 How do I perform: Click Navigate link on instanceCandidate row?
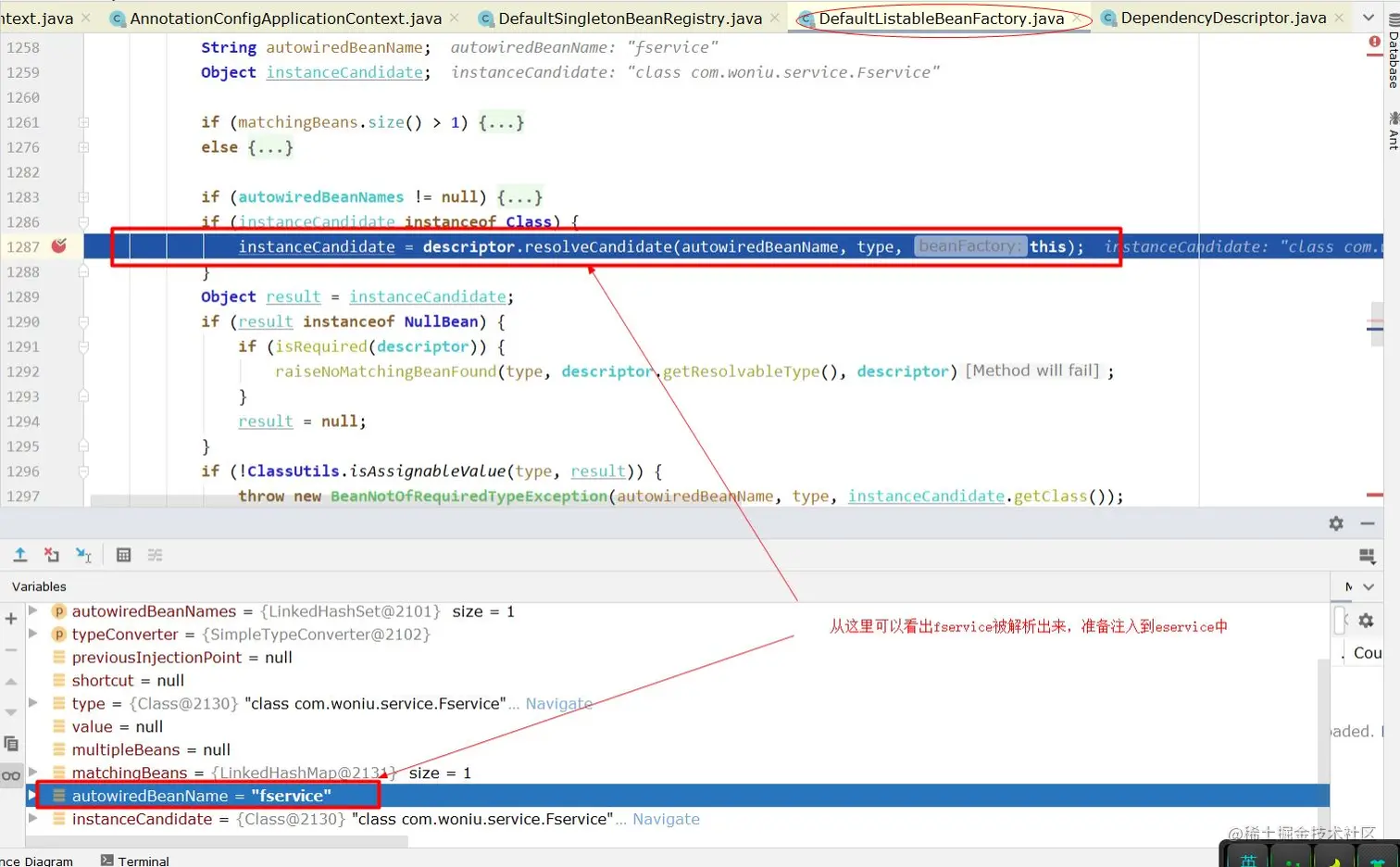(x=666, y=819)
